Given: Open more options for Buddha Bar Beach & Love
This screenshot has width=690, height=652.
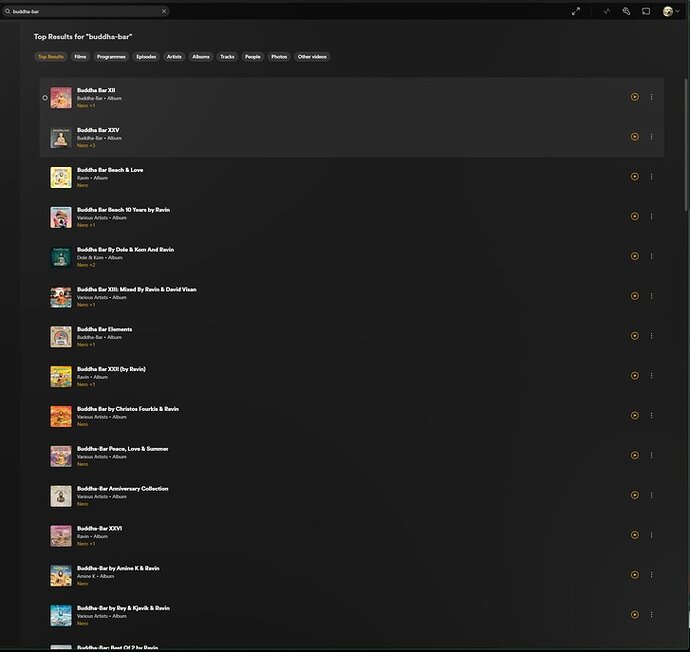Looking at the screenshot, I should [x=652, y=176].
